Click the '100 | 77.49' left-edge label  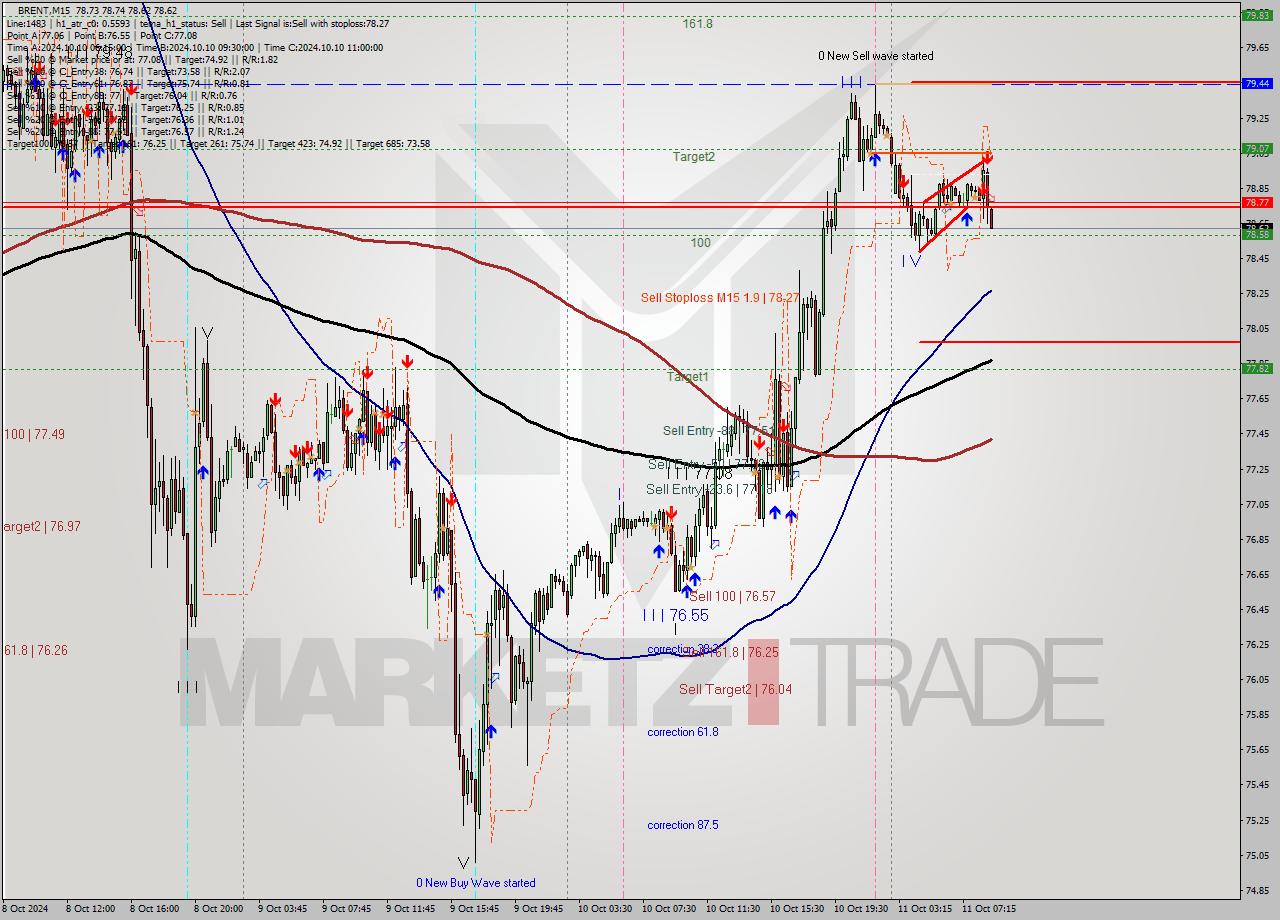(x=34, y=434)
